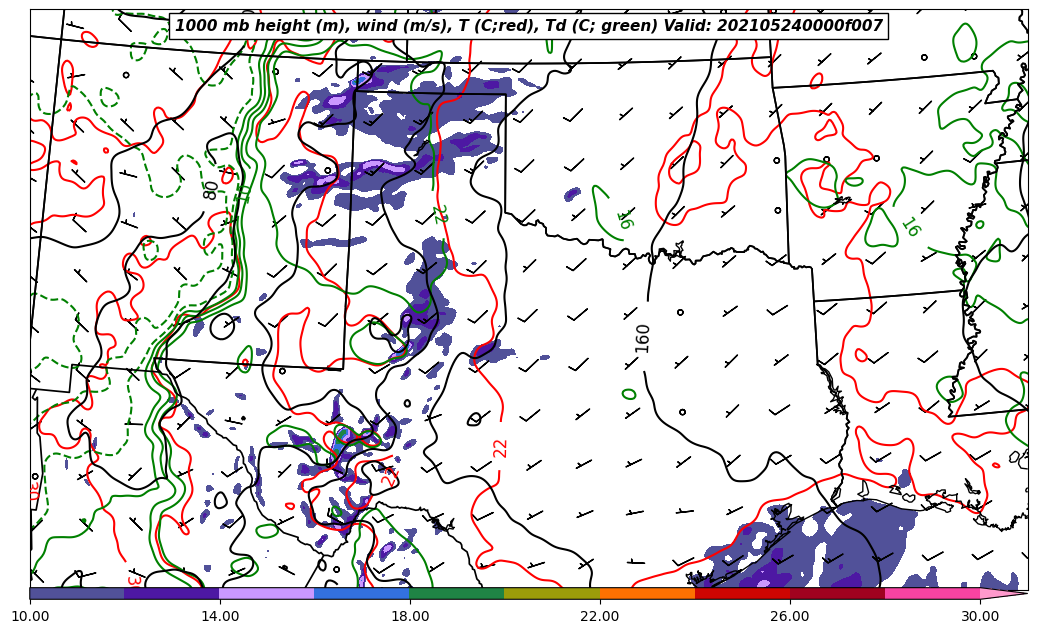Click the black 160 height contour label
The image size is (1037, 633).
643,338
